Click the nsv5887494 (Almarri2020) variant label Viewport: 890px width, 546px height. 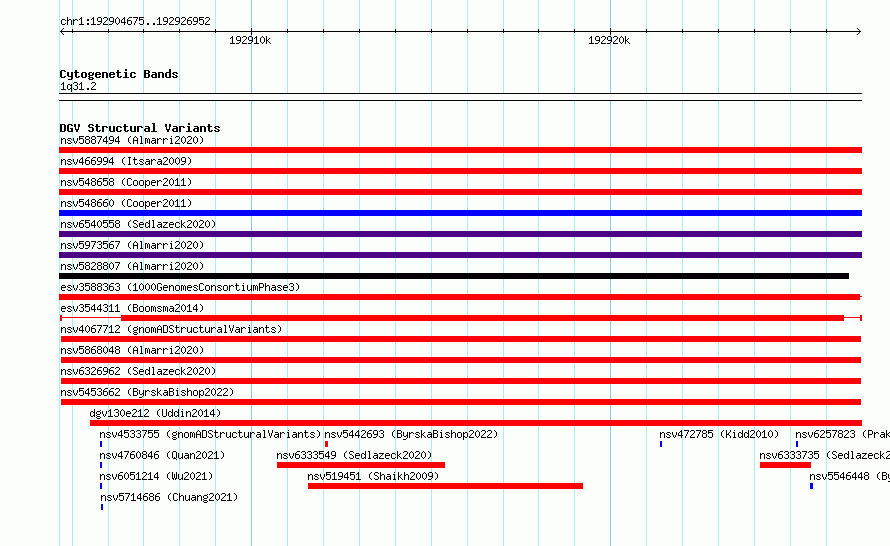(x=132, y=140)
